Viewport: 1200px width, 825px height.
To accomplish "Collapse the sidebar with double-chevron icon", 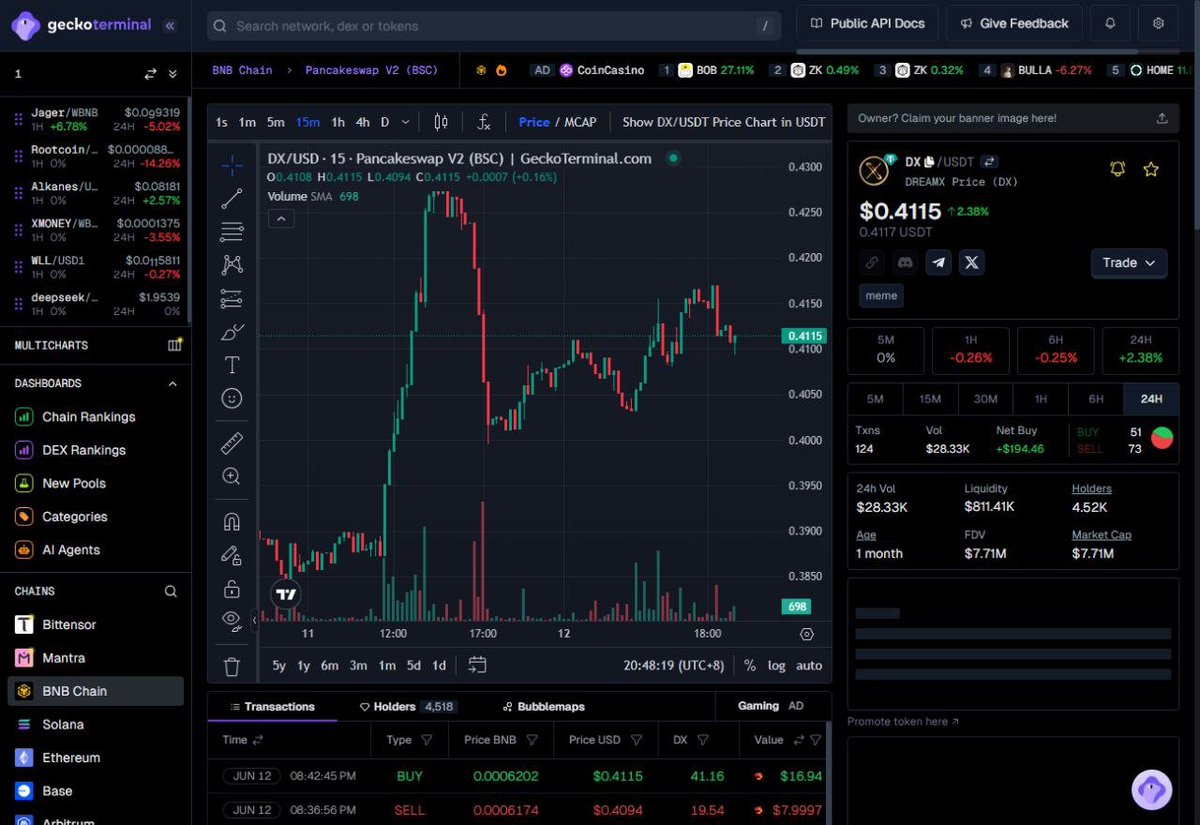I will (170, 26).
